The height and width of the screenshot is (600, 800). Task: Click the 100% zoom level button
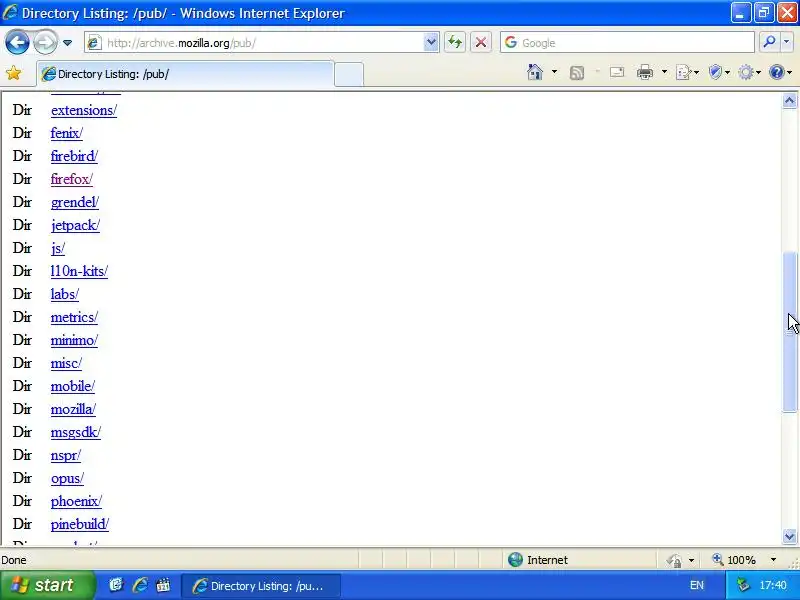click(x=735, y=560)
